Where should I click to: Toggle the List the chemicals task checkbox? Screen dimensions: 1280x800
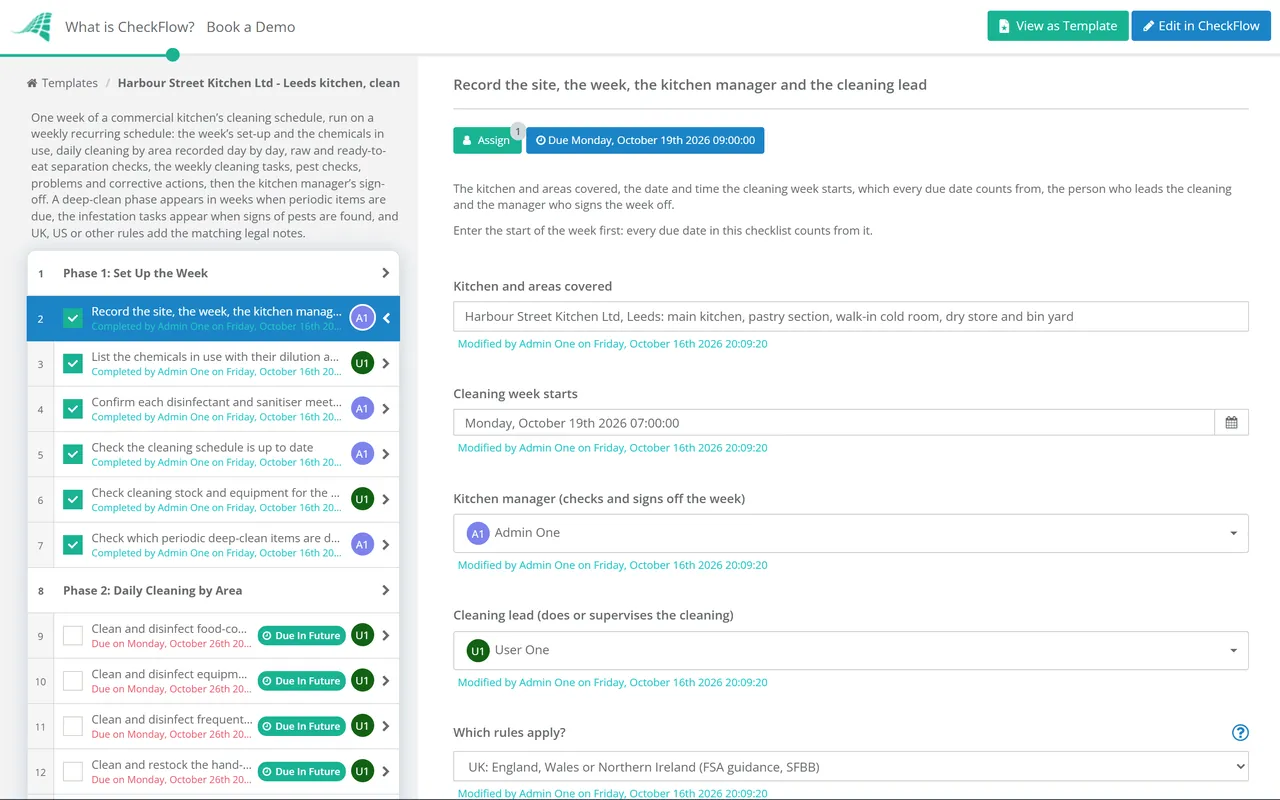pos(73,363)
